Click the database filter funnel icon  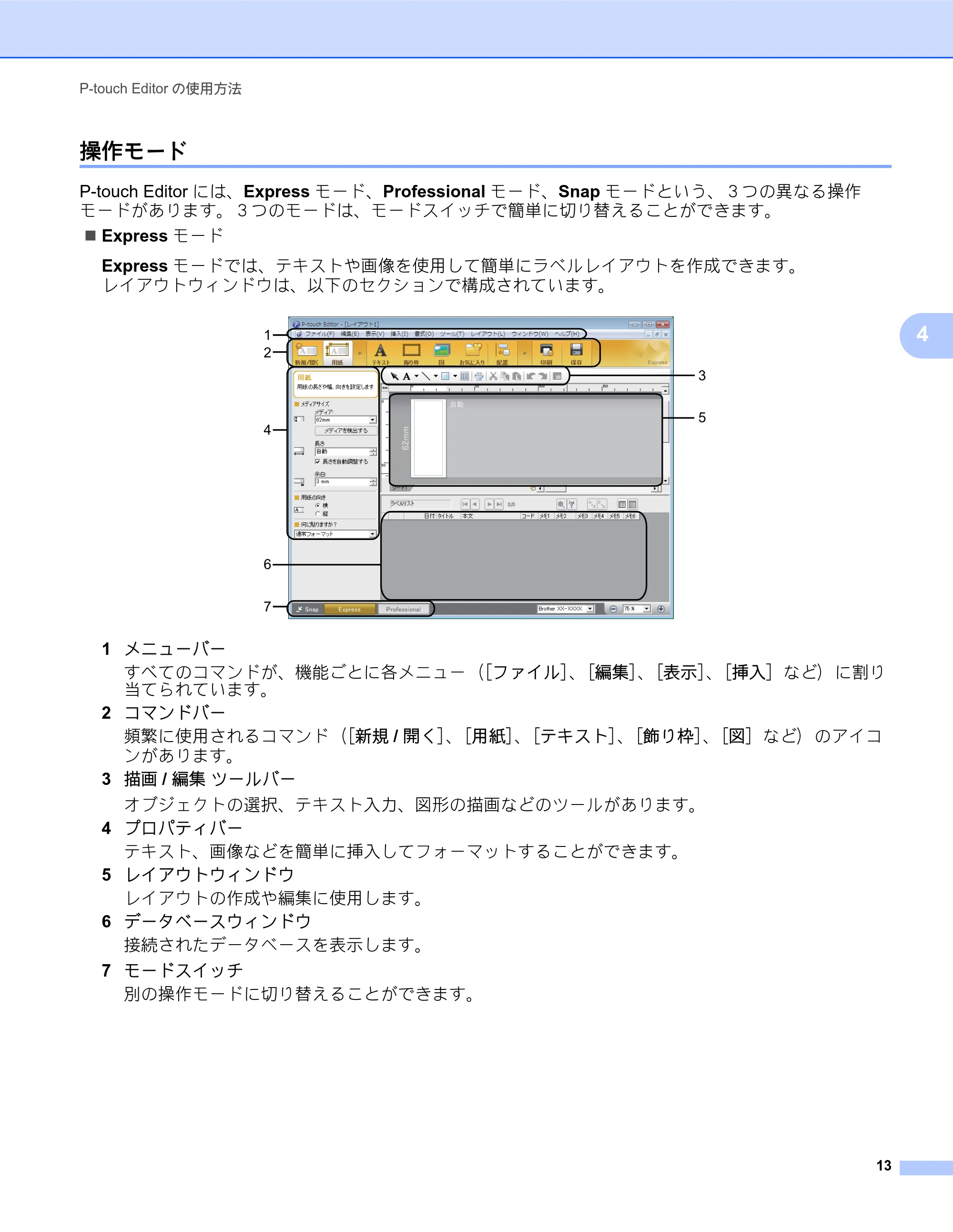tap(572, 504)
